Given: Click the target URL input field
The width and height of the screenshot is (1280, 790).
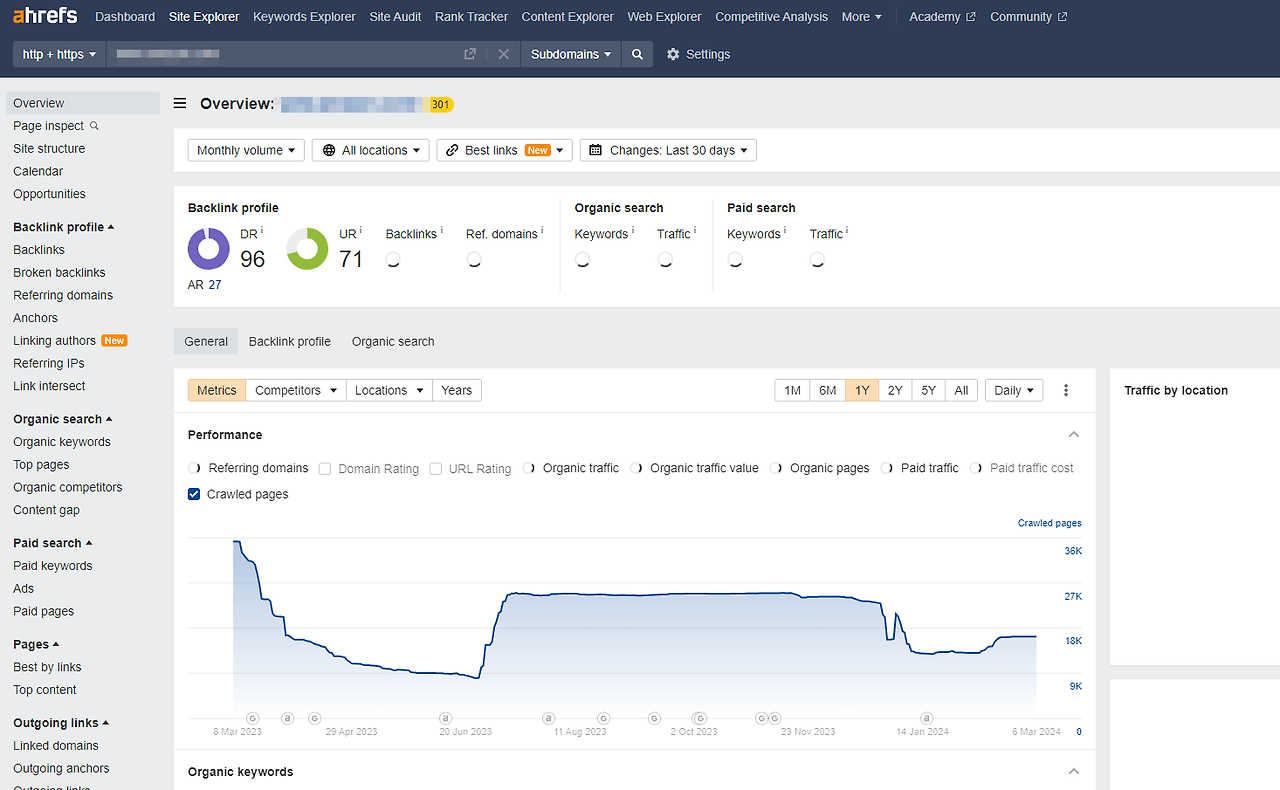Looking at the screenshot, I should [280, 54].
